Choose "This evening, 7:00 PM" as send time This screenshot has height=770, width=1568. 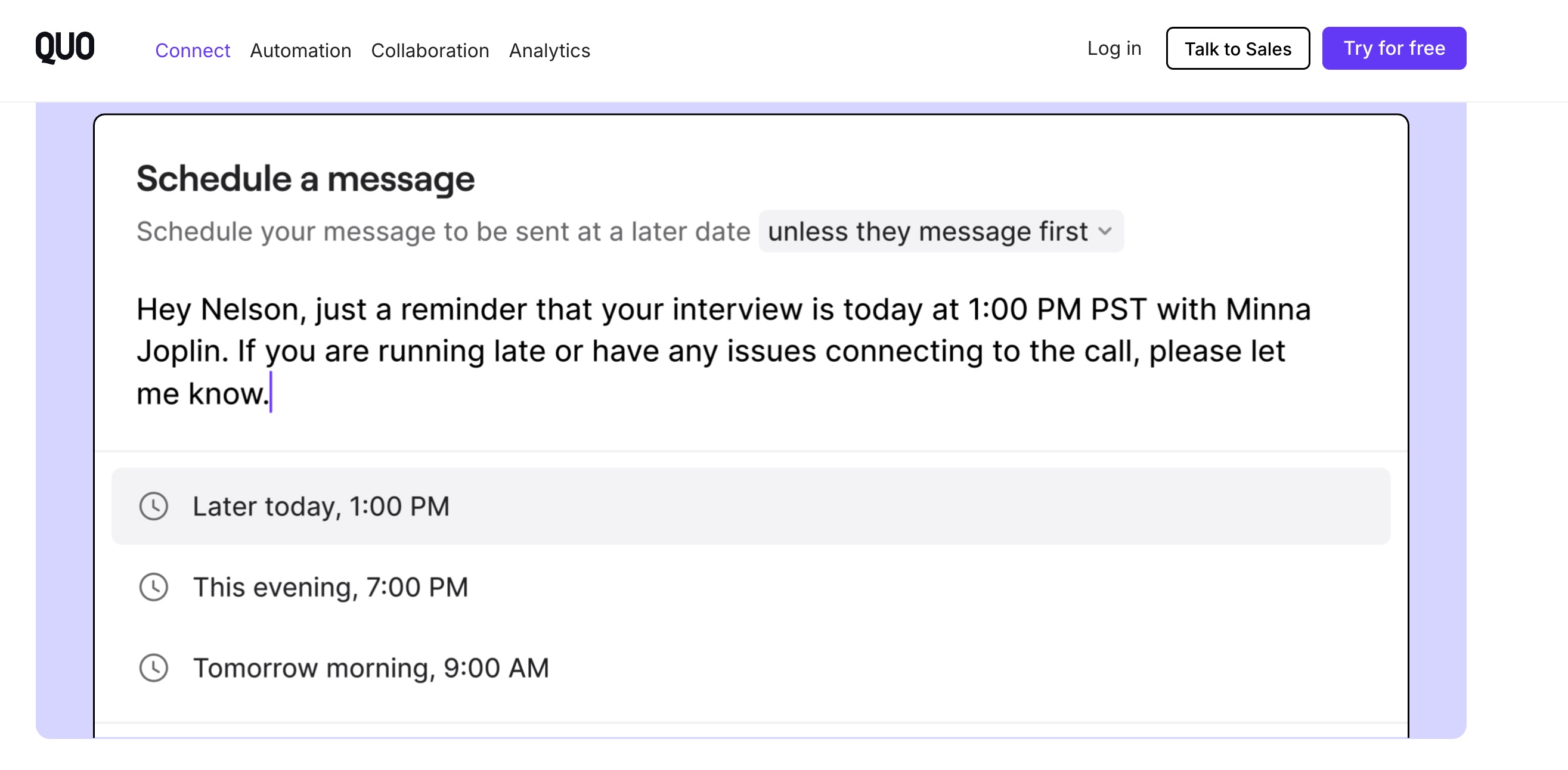[330, 587]
